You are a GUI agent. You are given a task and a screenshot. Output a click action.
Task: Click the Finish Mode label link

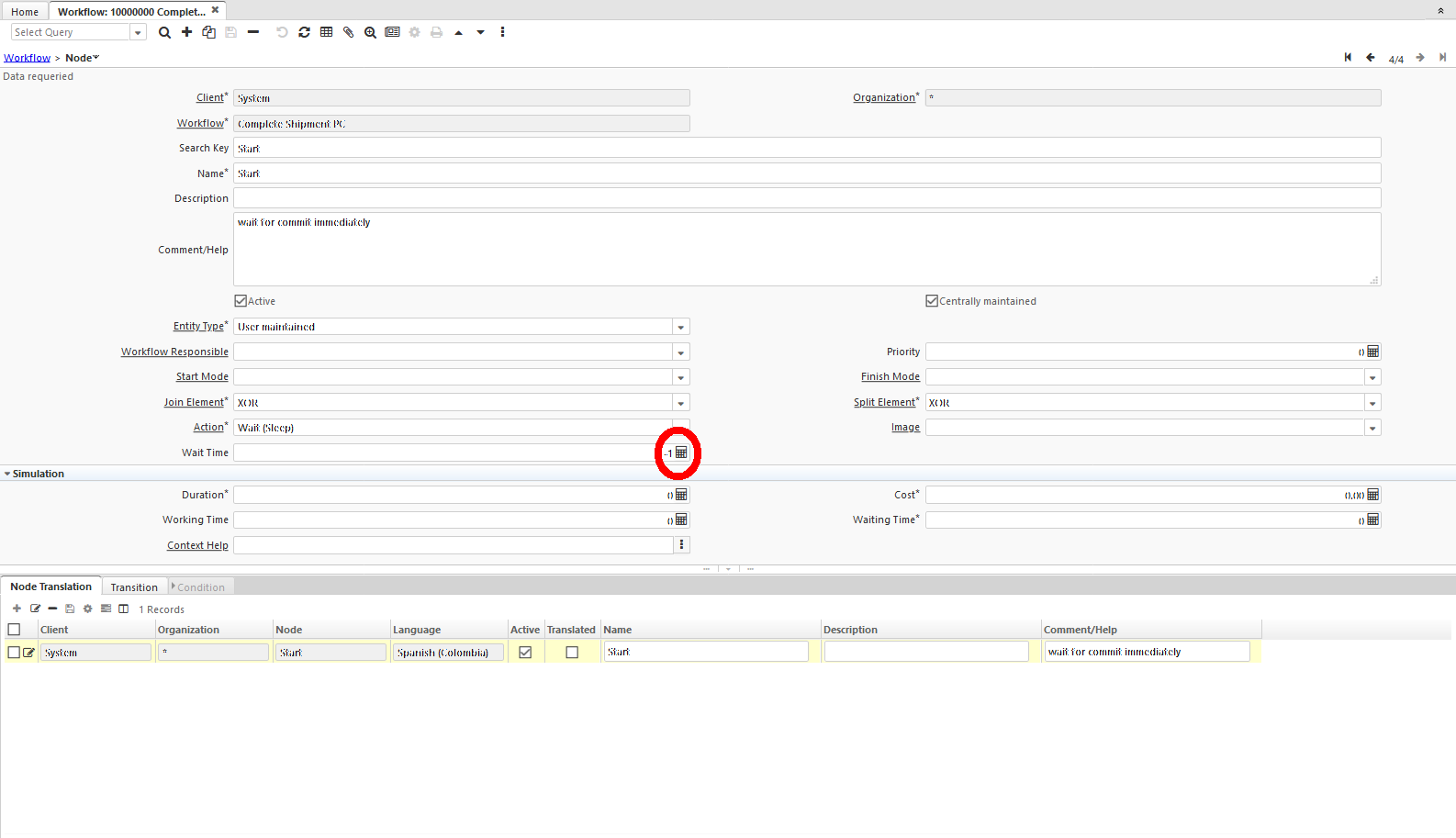pyautogui.click(x=890, y=376)
